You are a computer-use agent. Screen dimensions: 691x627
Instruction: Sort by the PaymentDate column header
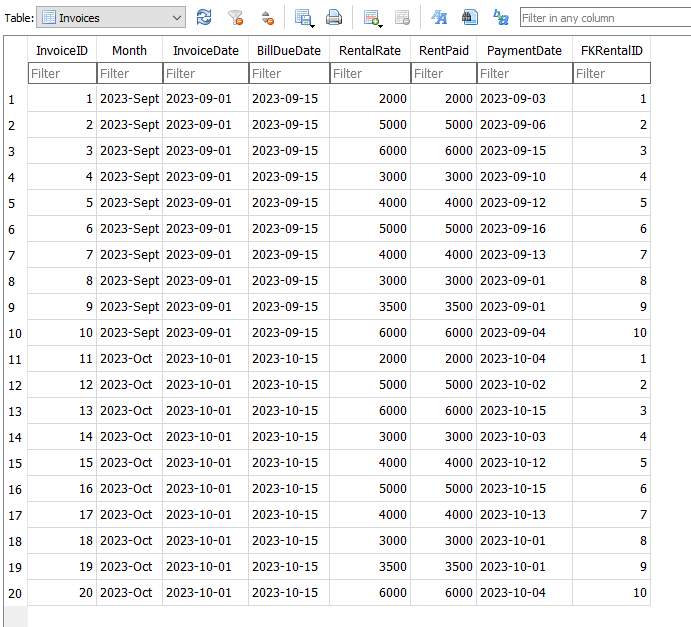pyautogui.click(x=524, y=51)
